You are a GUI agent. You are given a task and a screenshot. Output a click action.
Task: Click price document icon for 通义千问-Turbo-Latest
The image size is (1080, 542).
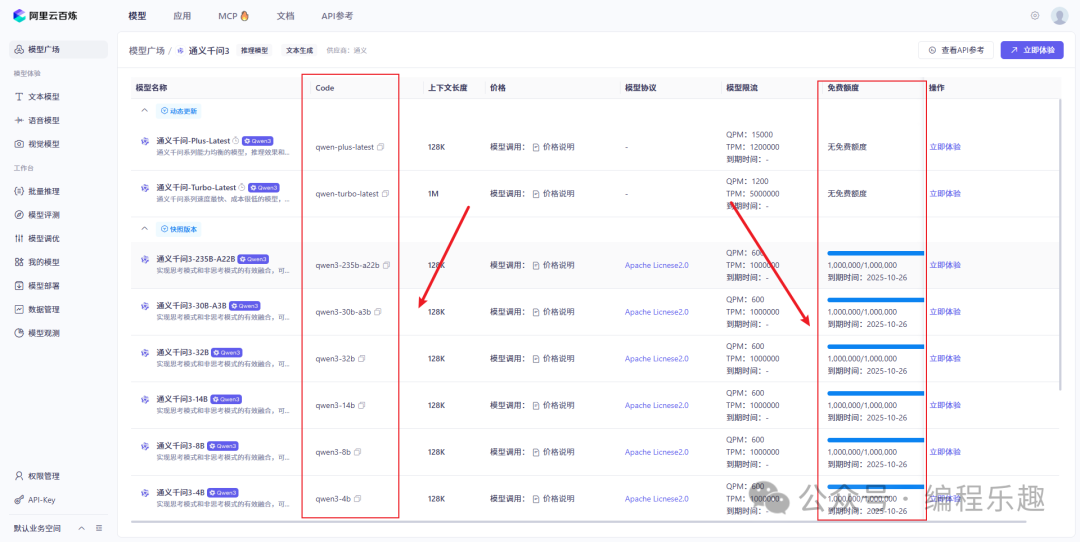[x=536, y=194]
